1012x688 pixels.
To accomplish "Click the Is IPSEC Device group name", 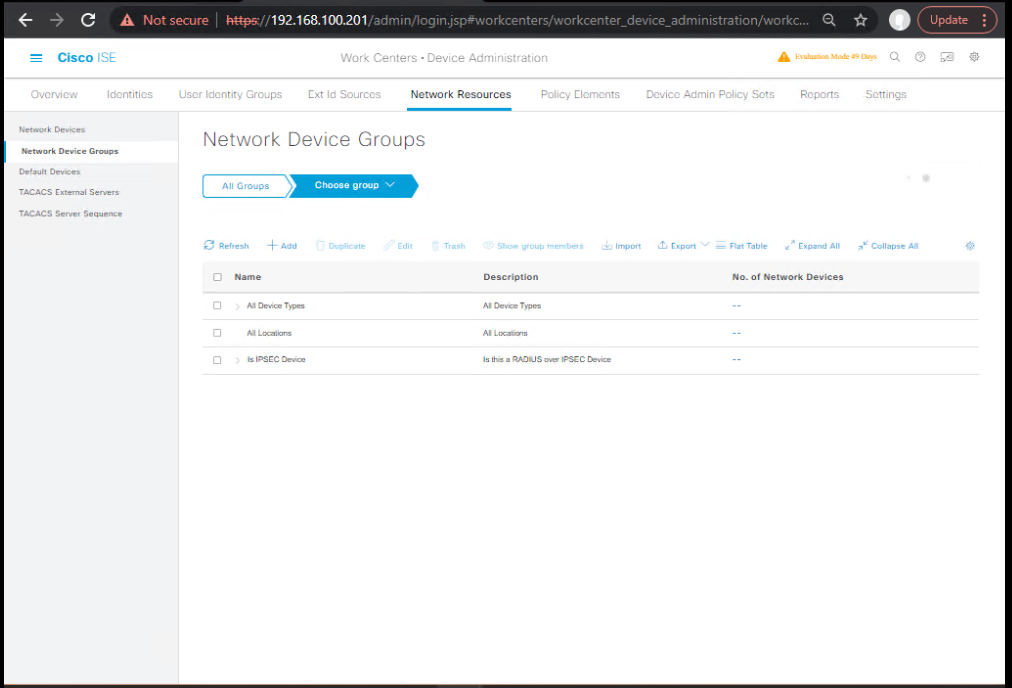I will 276,359.
